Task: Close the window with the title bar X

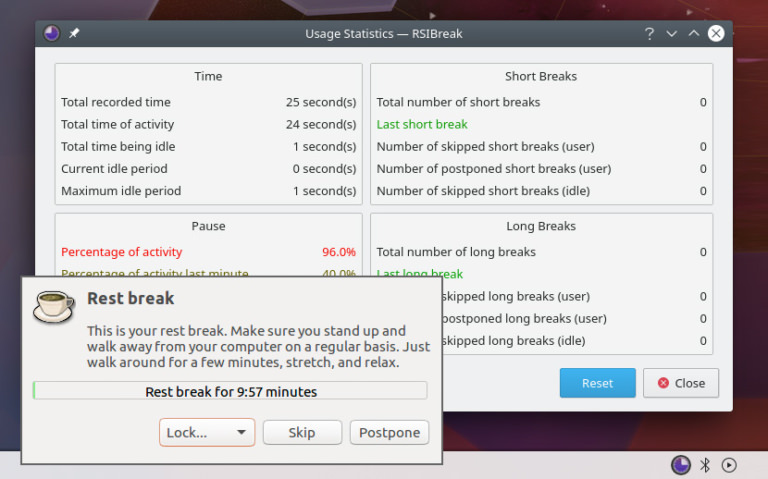Action: (716, 33)
